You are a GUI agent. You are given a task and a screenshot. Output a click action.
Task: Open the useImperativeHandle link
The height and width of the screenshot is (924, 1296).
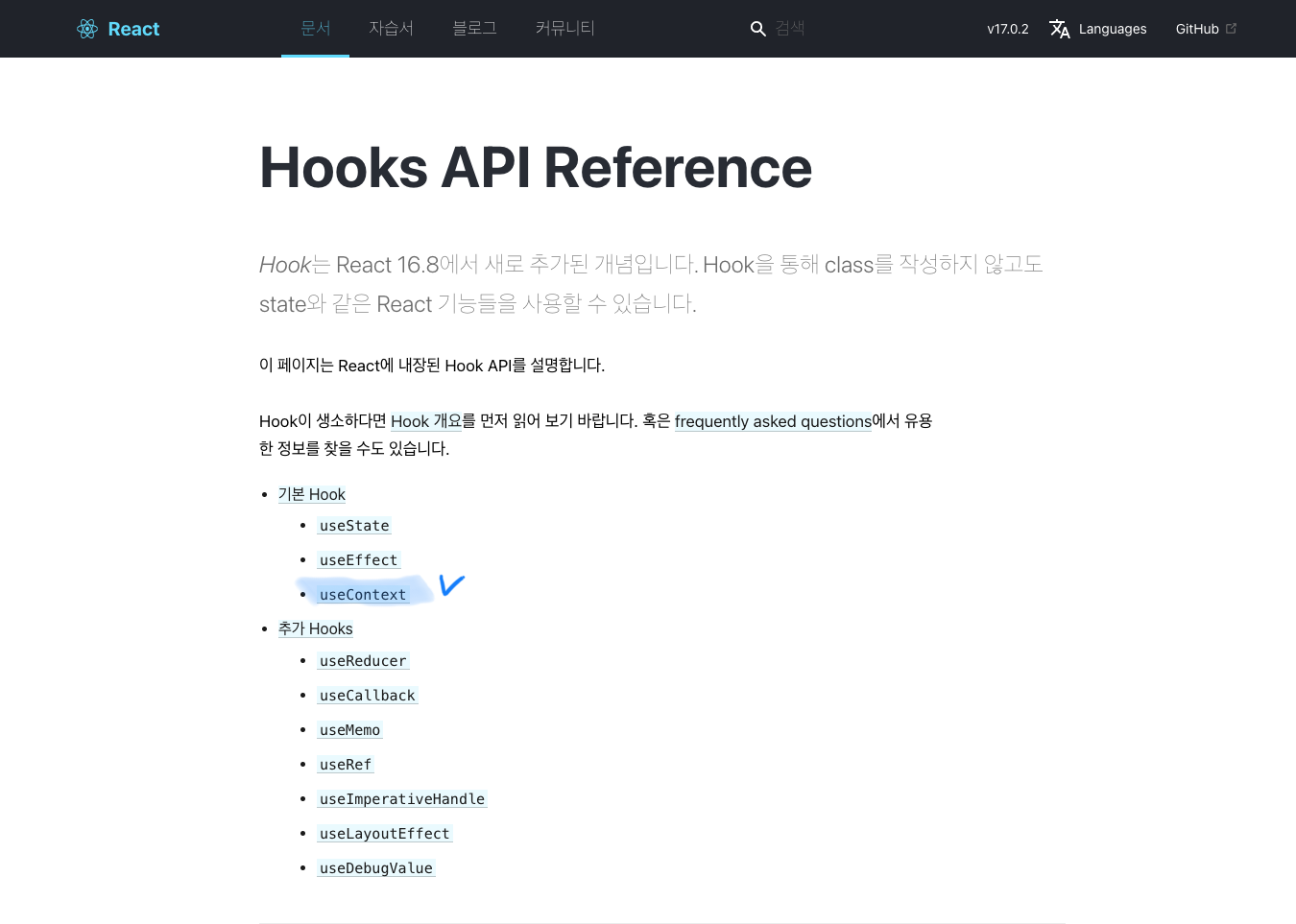tap(402, 799)
